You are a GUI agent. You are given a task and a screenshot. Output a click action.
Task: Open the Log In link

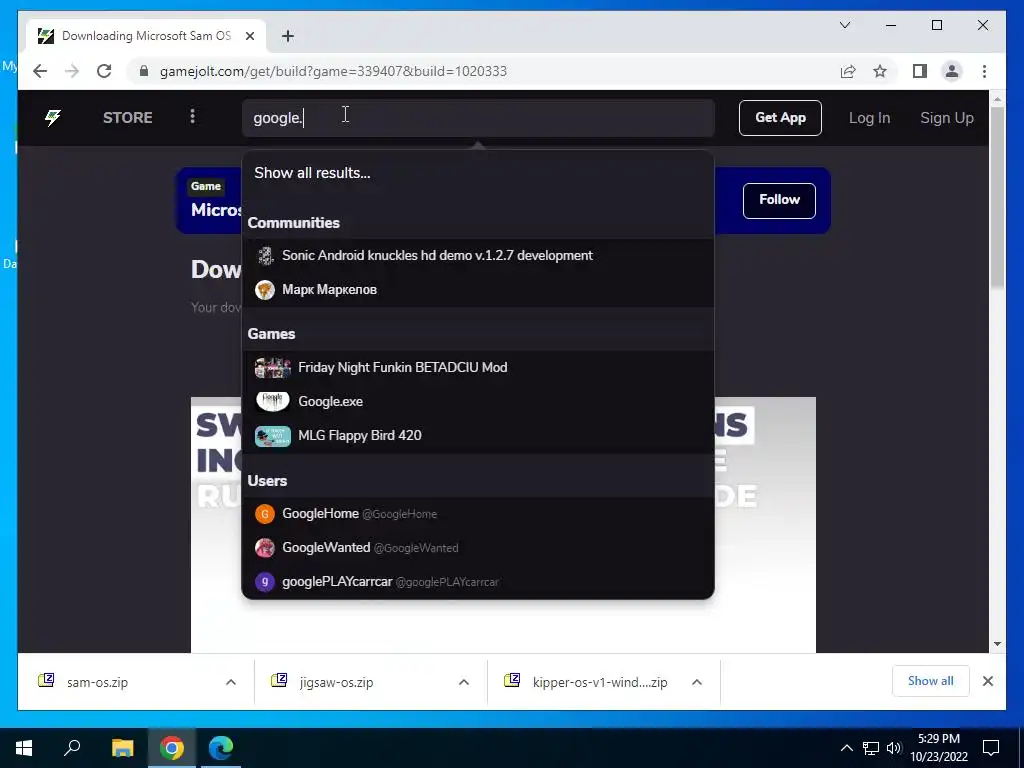coord(869,118)
